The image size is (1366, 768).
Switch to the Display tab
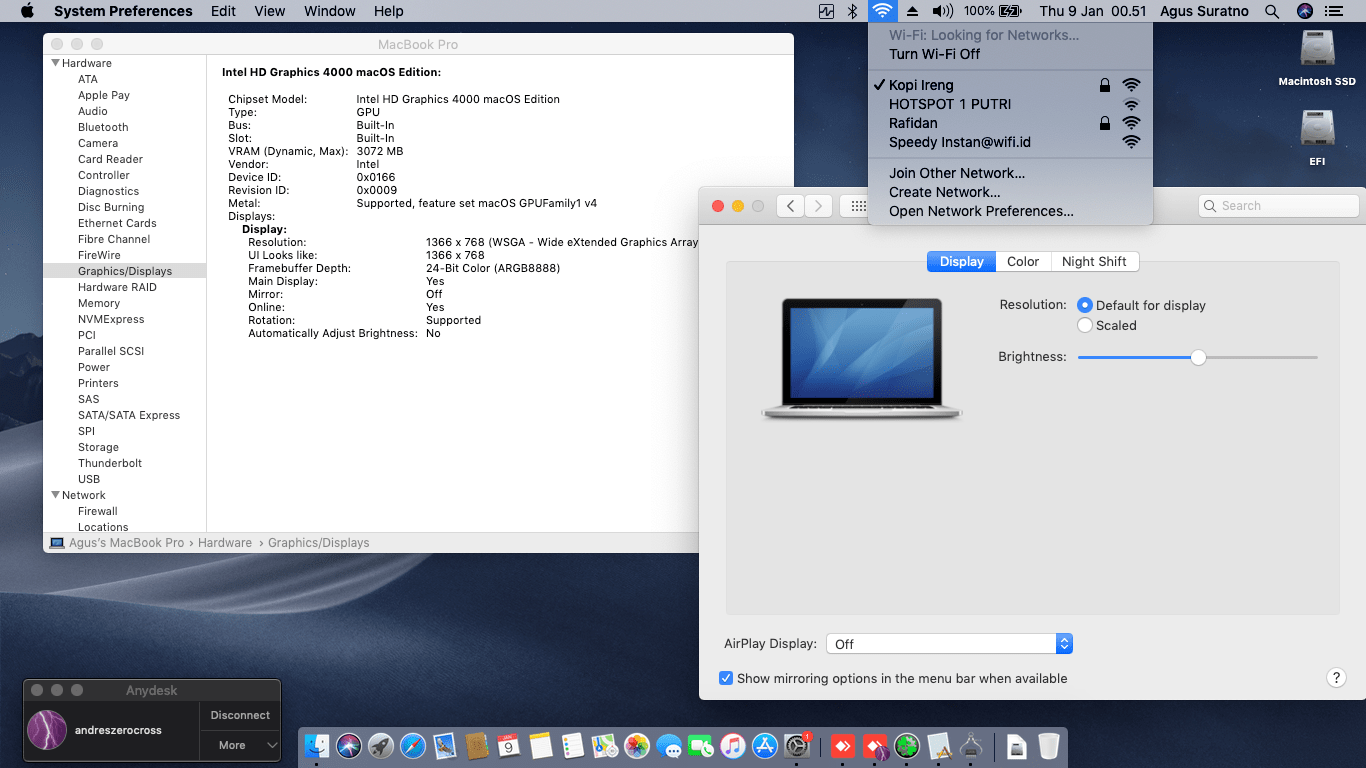(x=962, y=261)
